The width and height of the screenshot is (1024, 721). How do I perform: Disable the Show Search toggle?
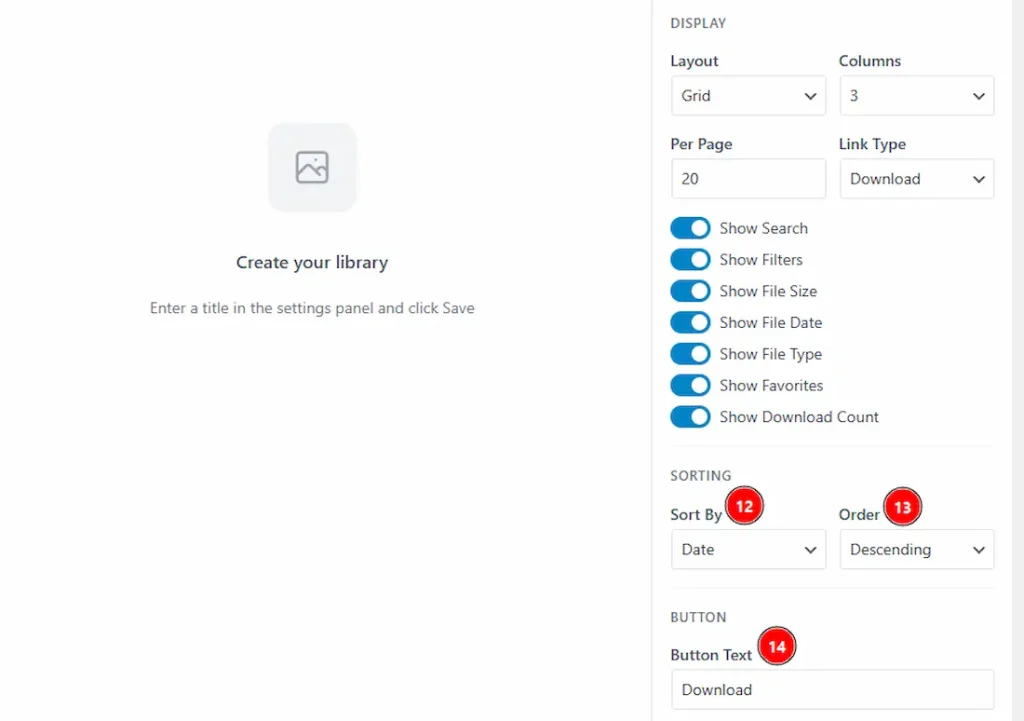(690, 228)
